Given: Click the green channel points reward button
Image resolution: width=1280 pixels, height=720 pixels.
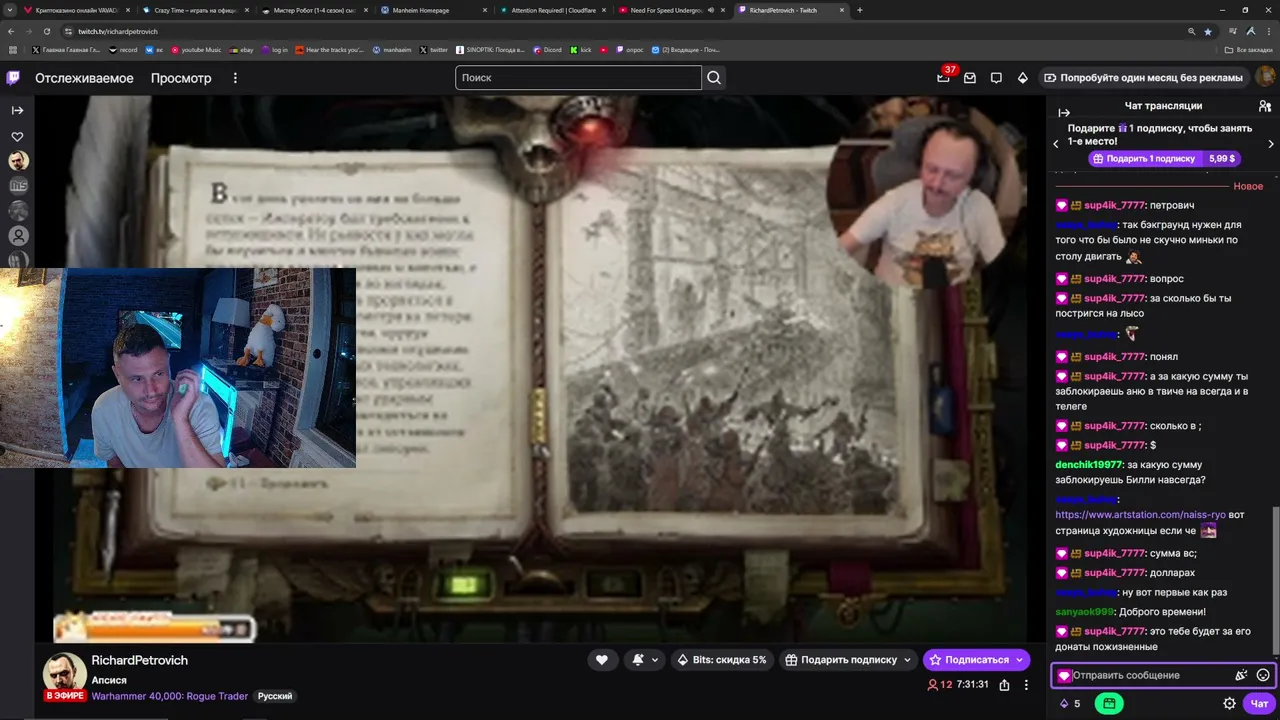Looking at the screenshot, I should point(1109,704).
